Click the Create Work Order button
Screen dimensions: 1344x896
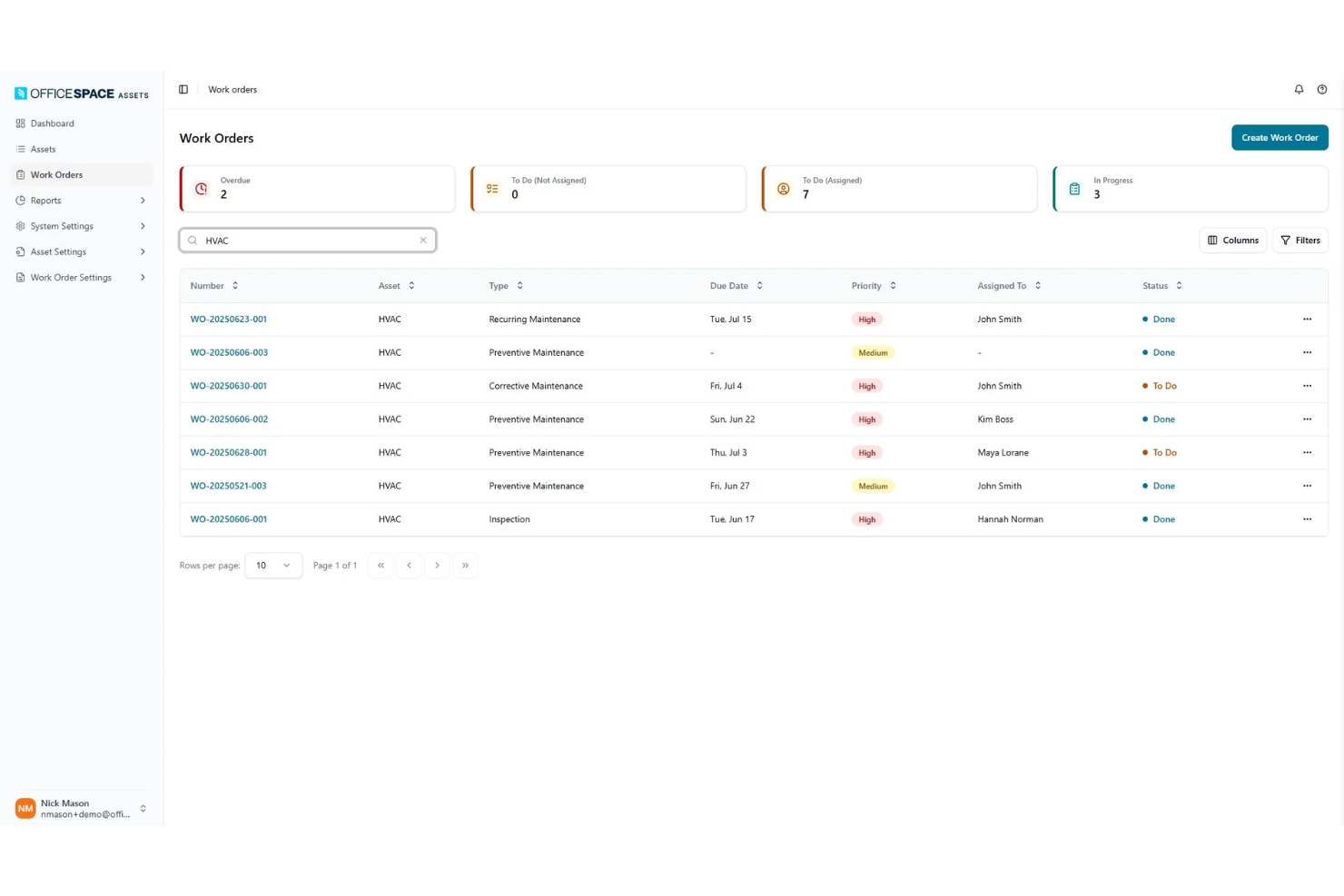coord(1280,137)
